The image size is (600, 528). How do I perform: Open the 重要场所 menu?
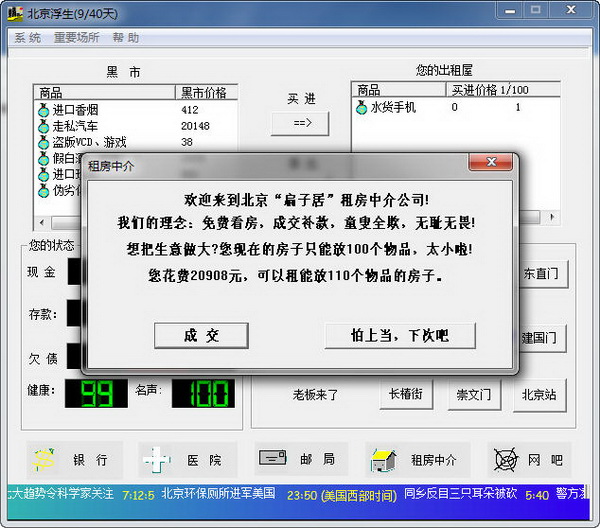tap(76, 37)
